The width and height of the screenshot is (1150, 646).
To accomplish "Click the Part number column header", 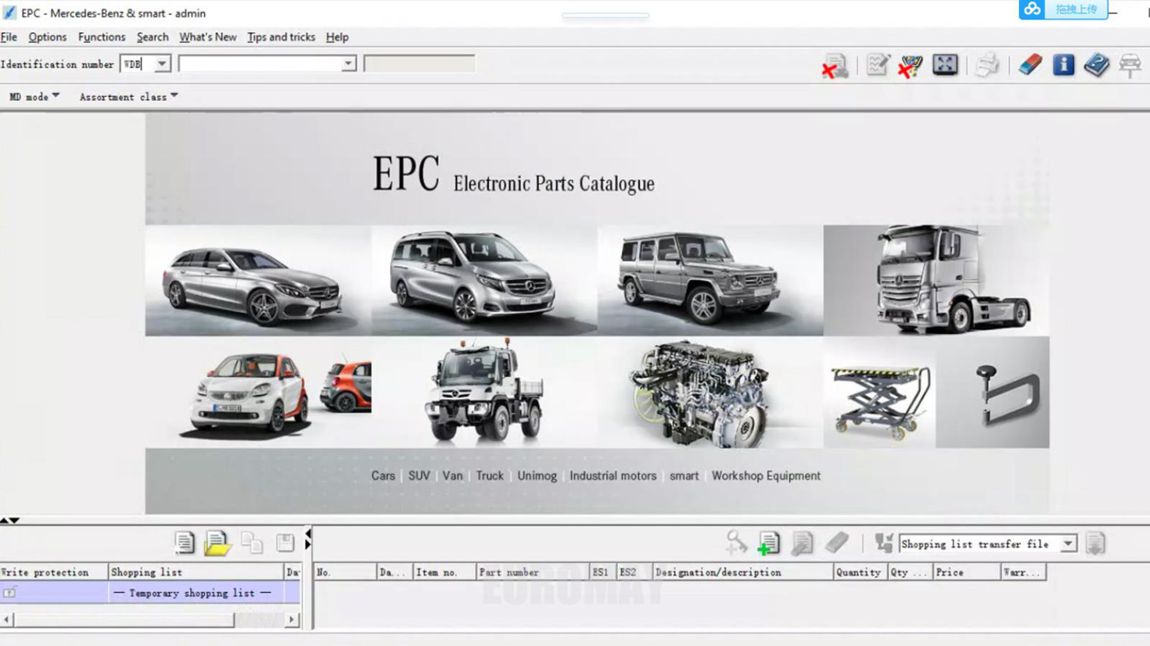I will pyautogui.click(x=533, y=572).
